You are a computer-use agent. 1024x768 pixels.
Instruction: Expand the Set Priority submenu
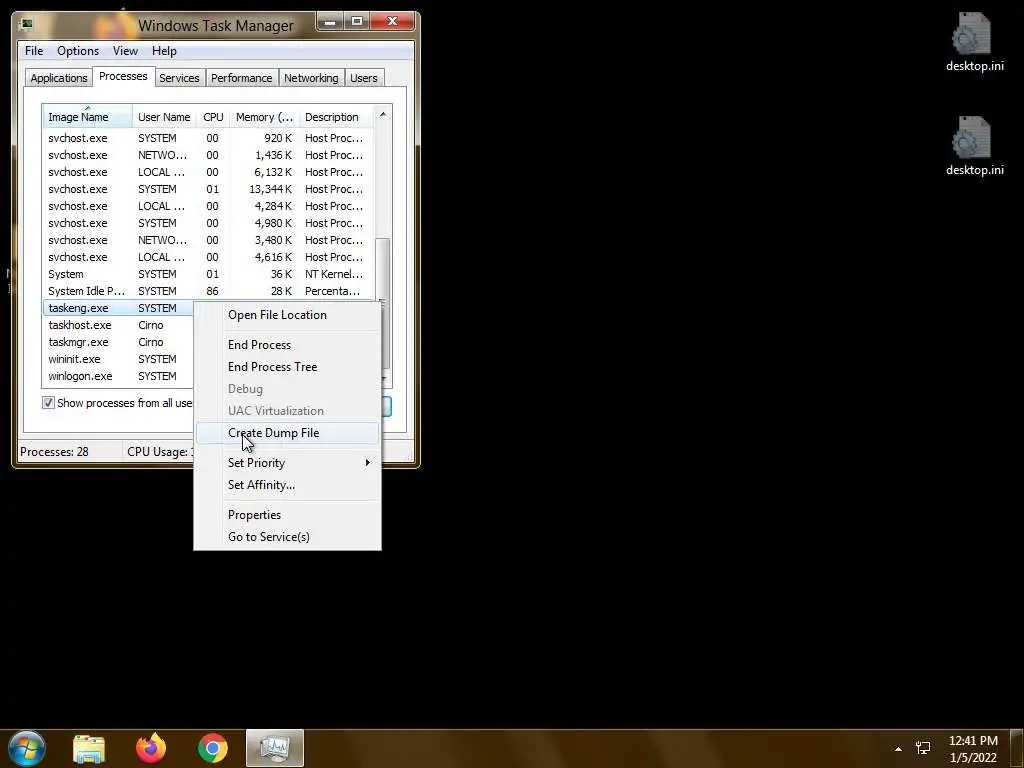point(287,463)
